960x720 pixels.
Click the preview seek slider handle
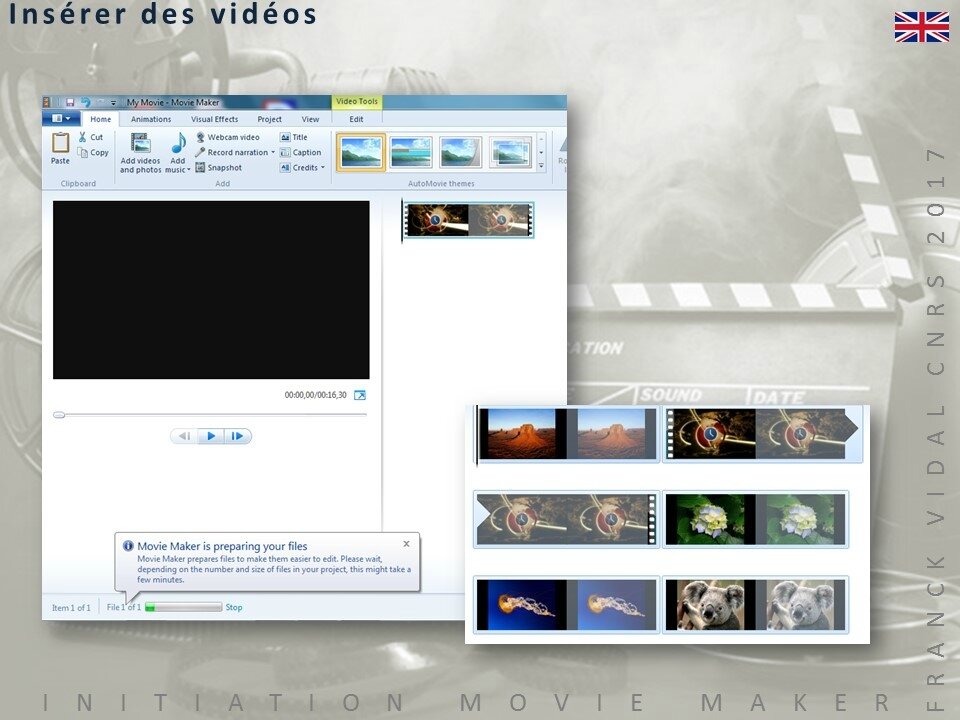59,414
